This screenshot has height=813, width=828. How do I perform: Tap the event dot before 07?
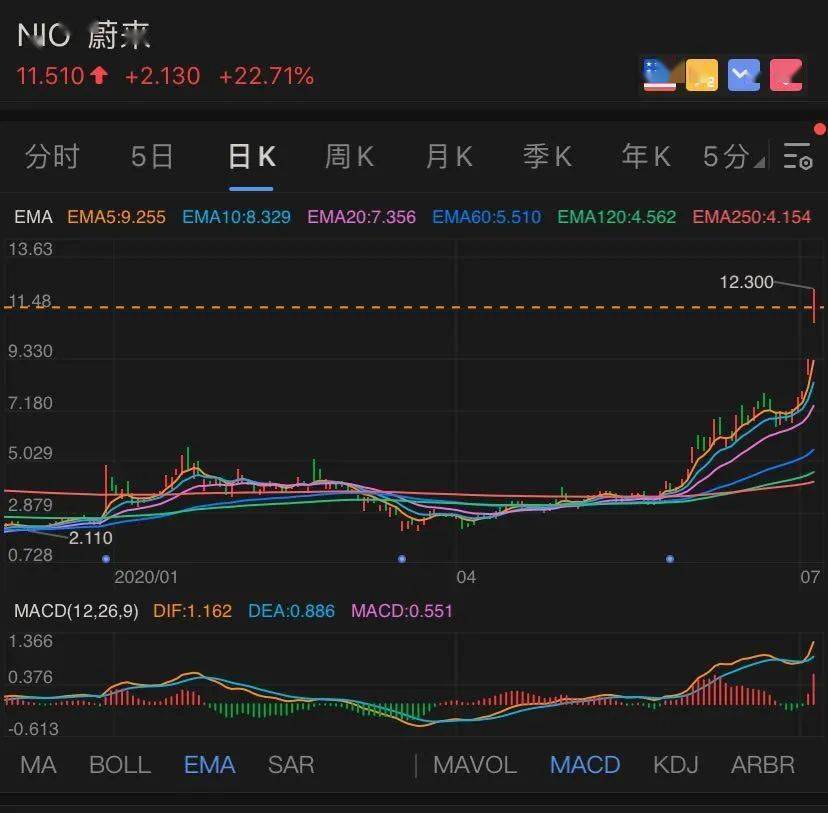pos(670,559)
